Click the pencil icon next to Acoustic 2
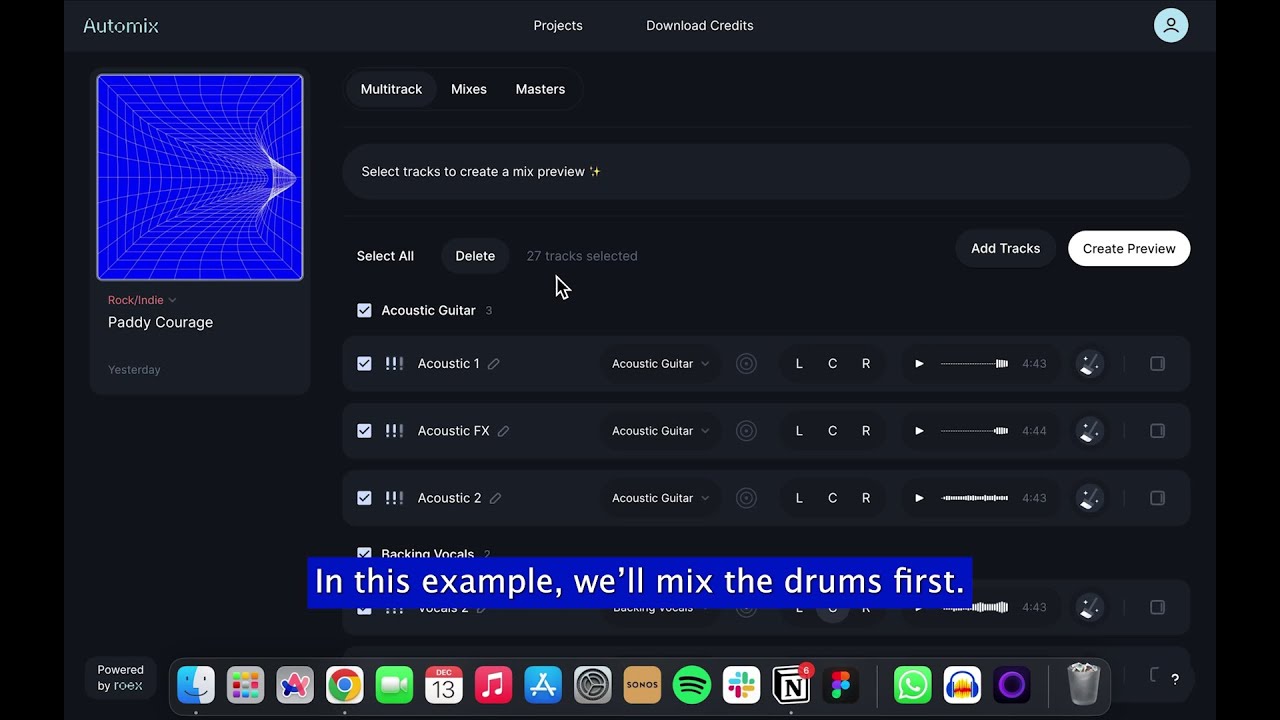 pos(495,498)
